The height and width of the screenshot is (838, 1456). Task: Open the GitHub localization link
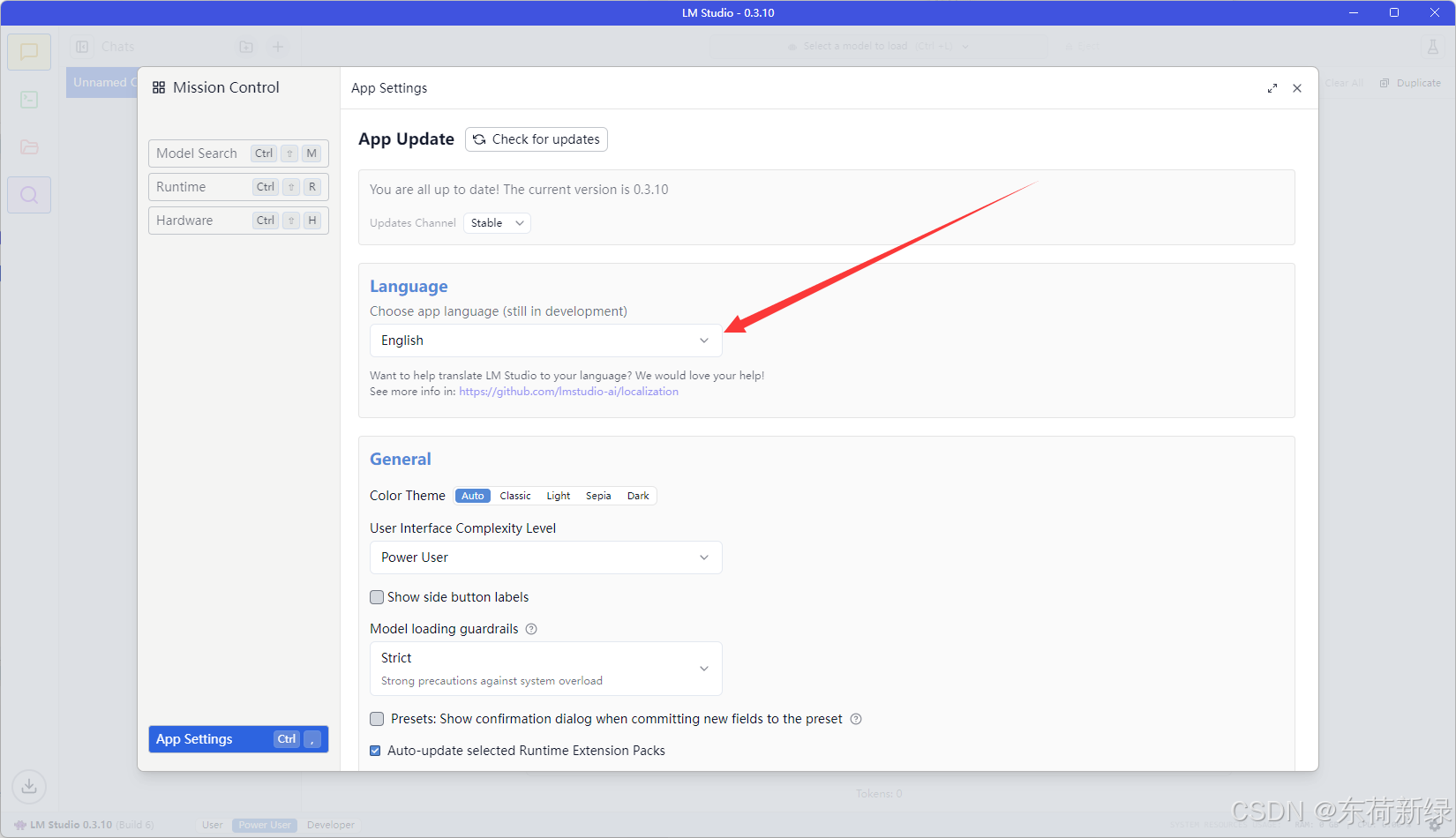pyautogui.click(x=568, y=392)
